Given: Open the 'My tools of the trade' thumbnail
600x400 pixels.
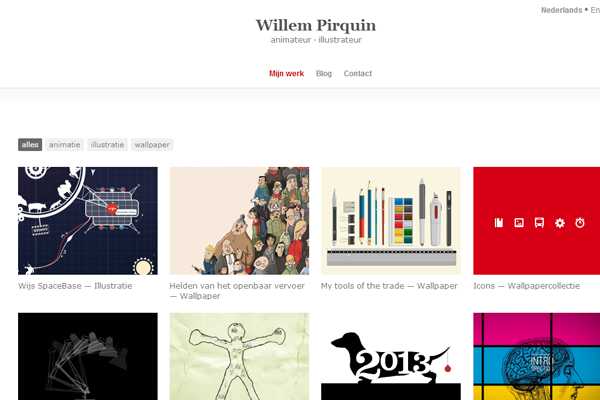Looking at the screenshot, I should (x=391, y=220).
